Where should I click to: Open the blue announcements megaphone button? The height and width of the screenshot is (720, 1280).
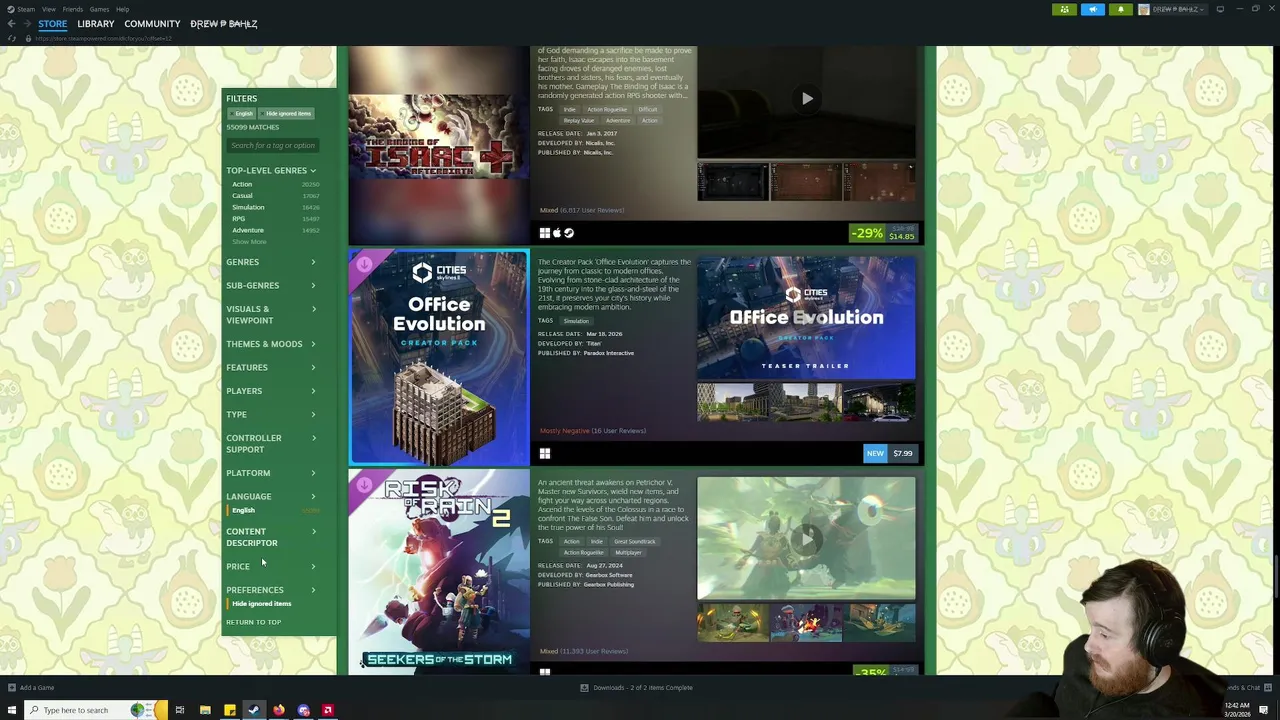click(x=1092, y=9)
